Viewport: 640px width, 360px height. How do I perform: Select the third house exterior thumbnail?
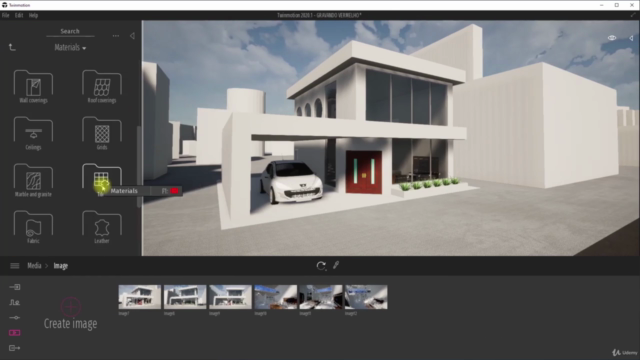230,297
